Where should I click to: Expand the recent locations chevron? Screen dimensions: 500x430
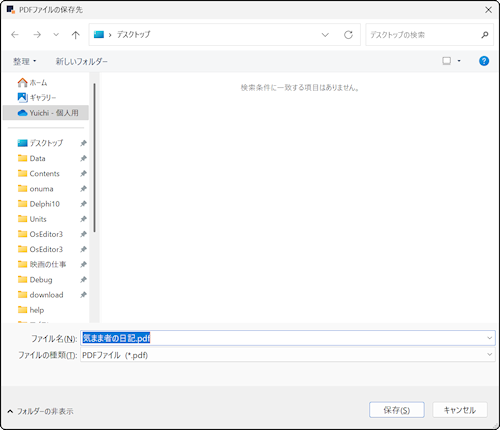coord(56,35)
